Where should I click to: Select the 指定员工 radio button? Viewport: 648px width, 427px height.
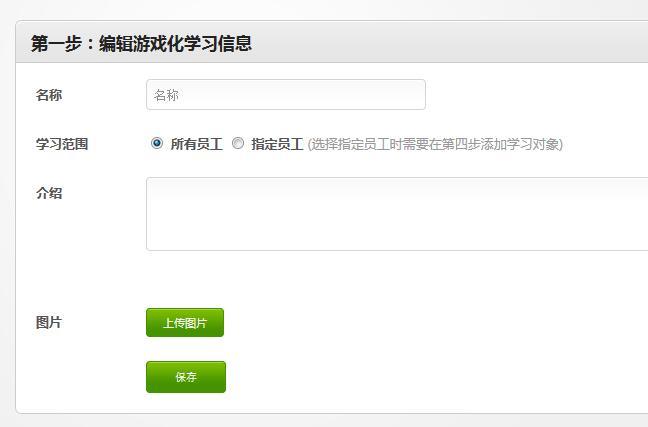[x=238, y=143]
